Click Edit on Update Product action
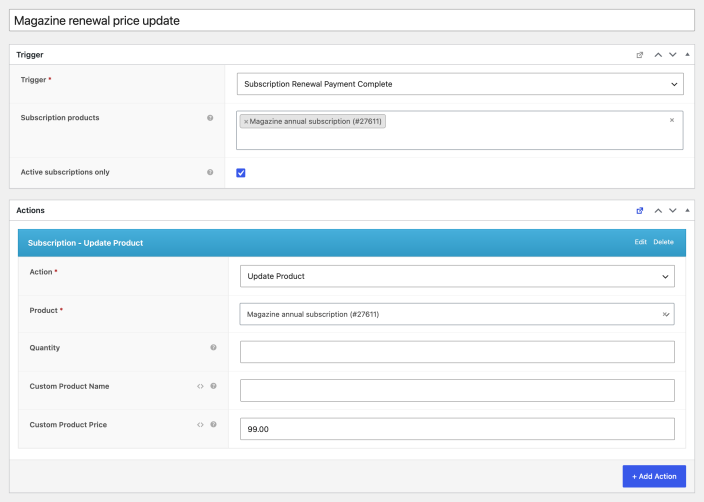Viewport: 704px width, 502px height. [640, 242]
